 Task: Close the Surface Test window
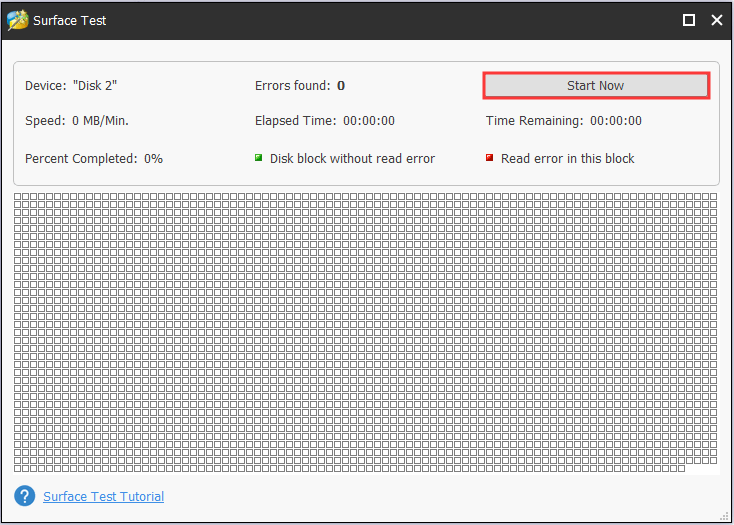(716, 20)
